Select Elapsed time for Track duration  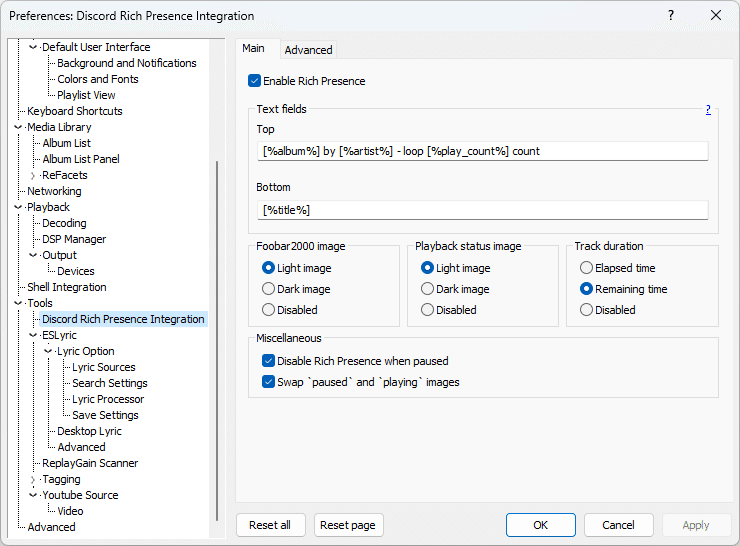click(586, 268)
